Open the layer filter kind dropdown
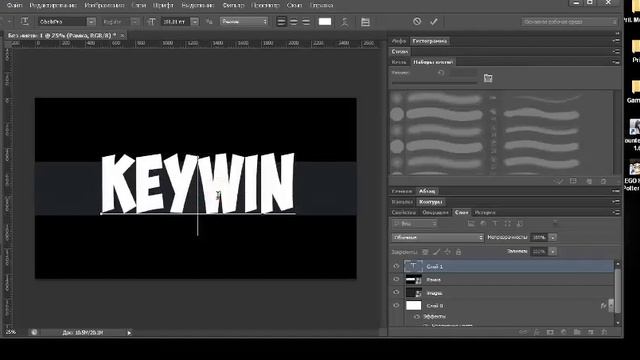640x360 pixels. click(x=415, y=224)
